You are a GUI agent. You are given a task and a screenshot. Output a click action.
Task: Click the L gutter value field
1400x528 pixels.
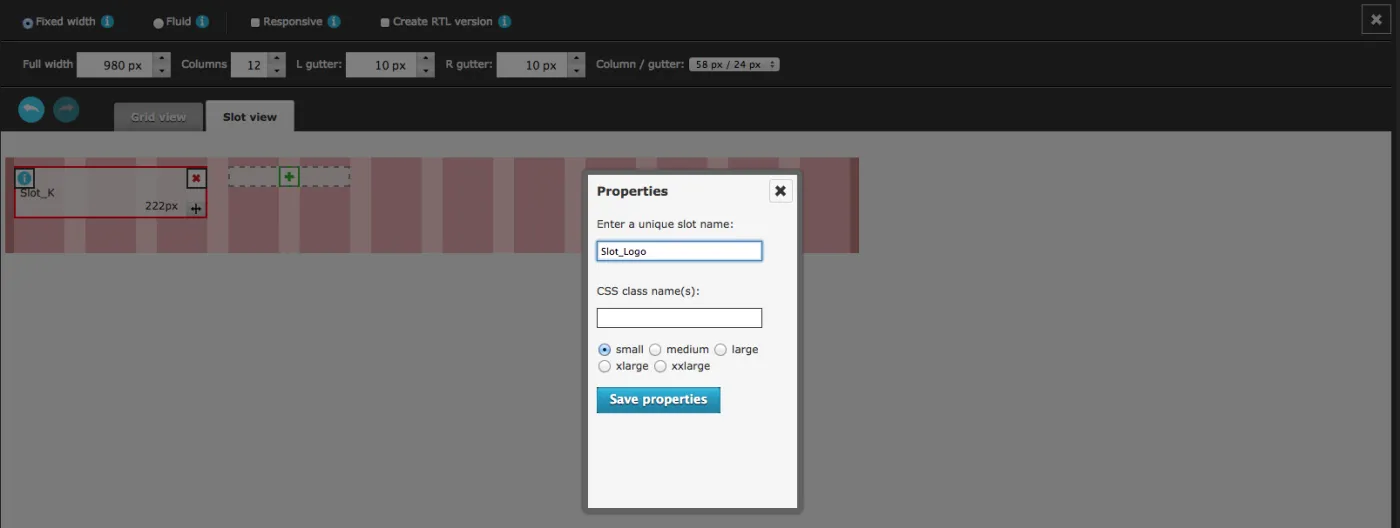tap(382, 65)
